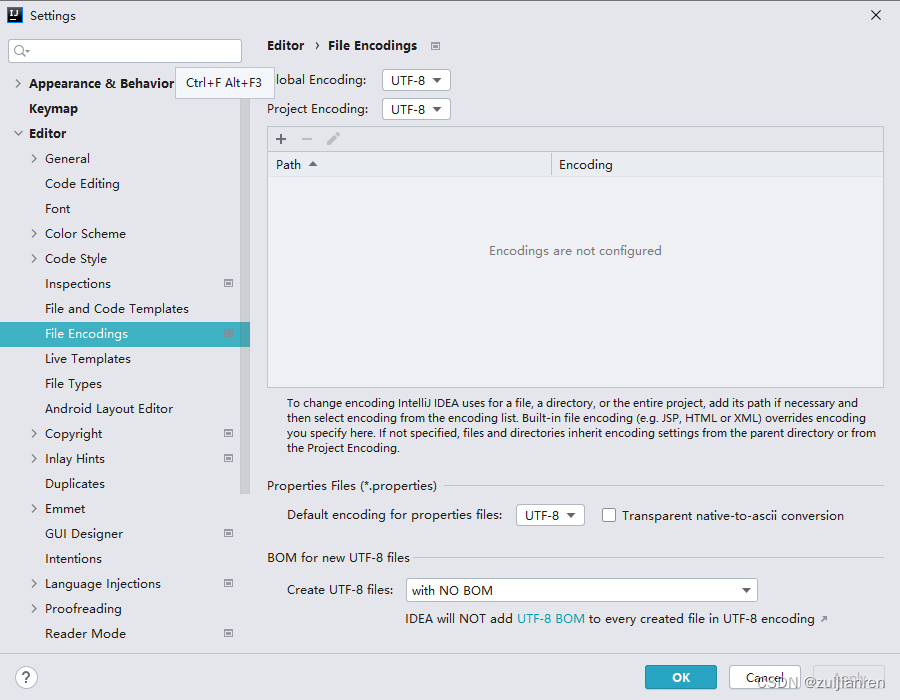Screen dimensions: 900x700
Task: Open Reader Mode settings label
Action: point(85,633)
